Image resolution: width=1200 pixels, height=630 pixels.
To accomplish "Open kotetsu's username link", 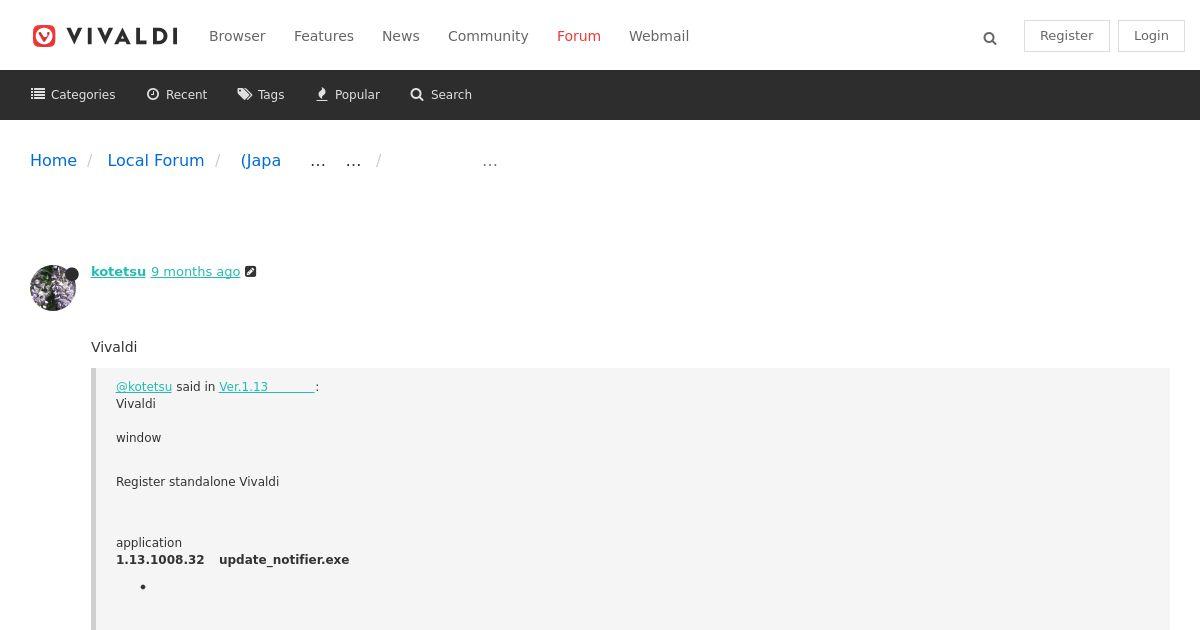I will (118, 272).
